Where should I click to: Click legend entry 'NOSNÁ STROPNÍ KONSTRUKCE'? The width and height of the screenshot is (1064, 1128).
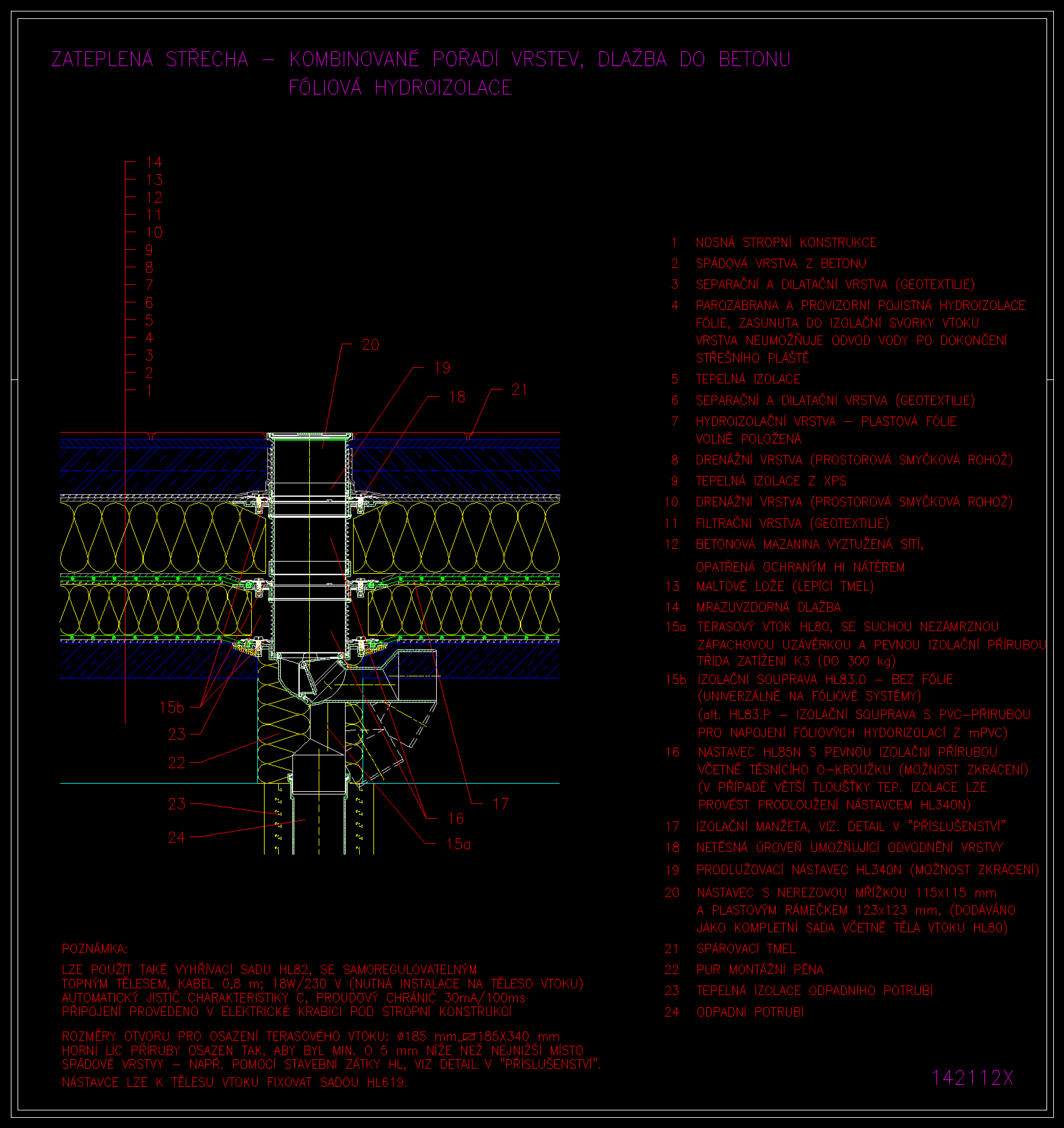tap(786, 242)
